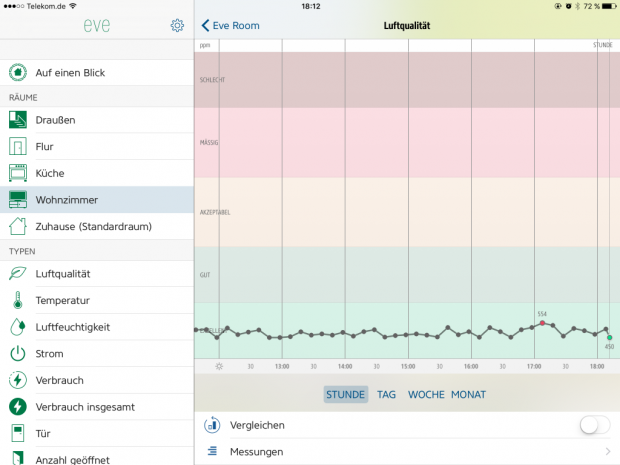Tap the Strom power icon
This screenshot has width=620, height=465.
tap(18, 353)
